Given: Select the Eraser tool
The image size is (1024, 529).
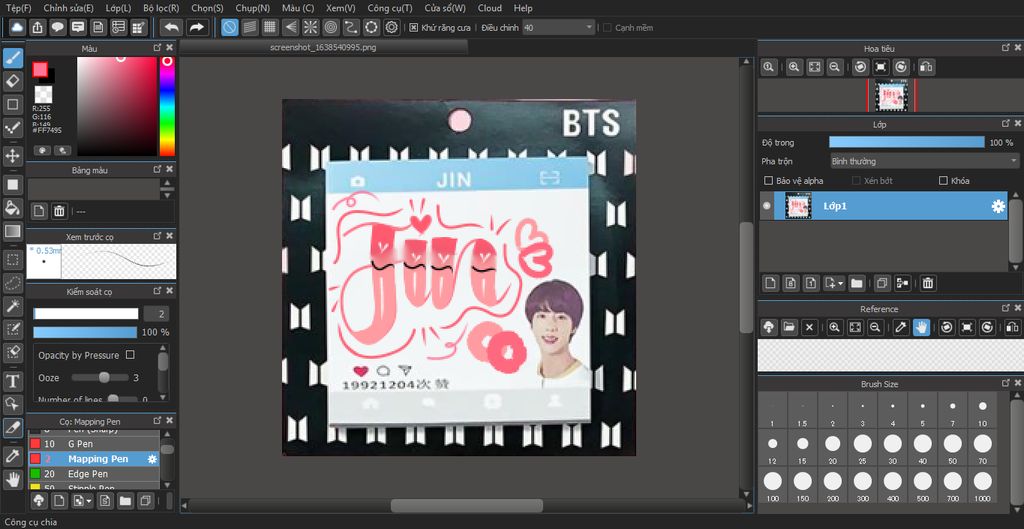Looking at the screenshot, I should tap(12, 81).
